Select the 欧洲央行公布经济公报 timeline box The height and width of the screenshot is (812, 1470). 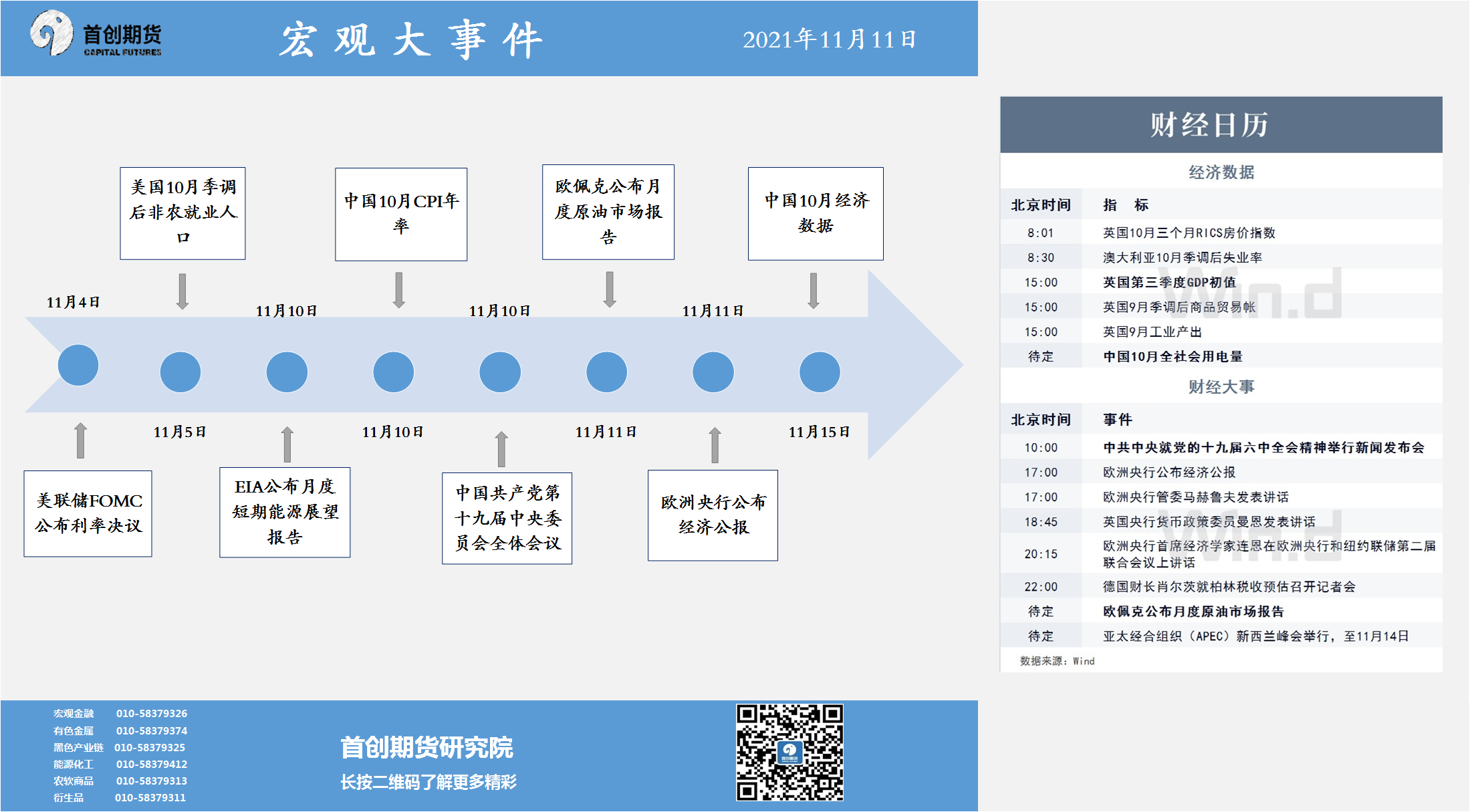[713, 515]
